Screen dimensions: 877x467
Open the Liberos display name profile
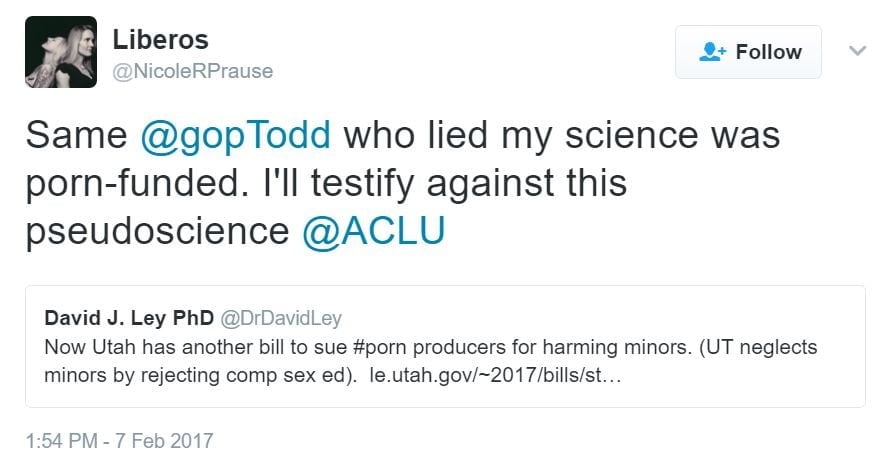[x=160, y=38]
